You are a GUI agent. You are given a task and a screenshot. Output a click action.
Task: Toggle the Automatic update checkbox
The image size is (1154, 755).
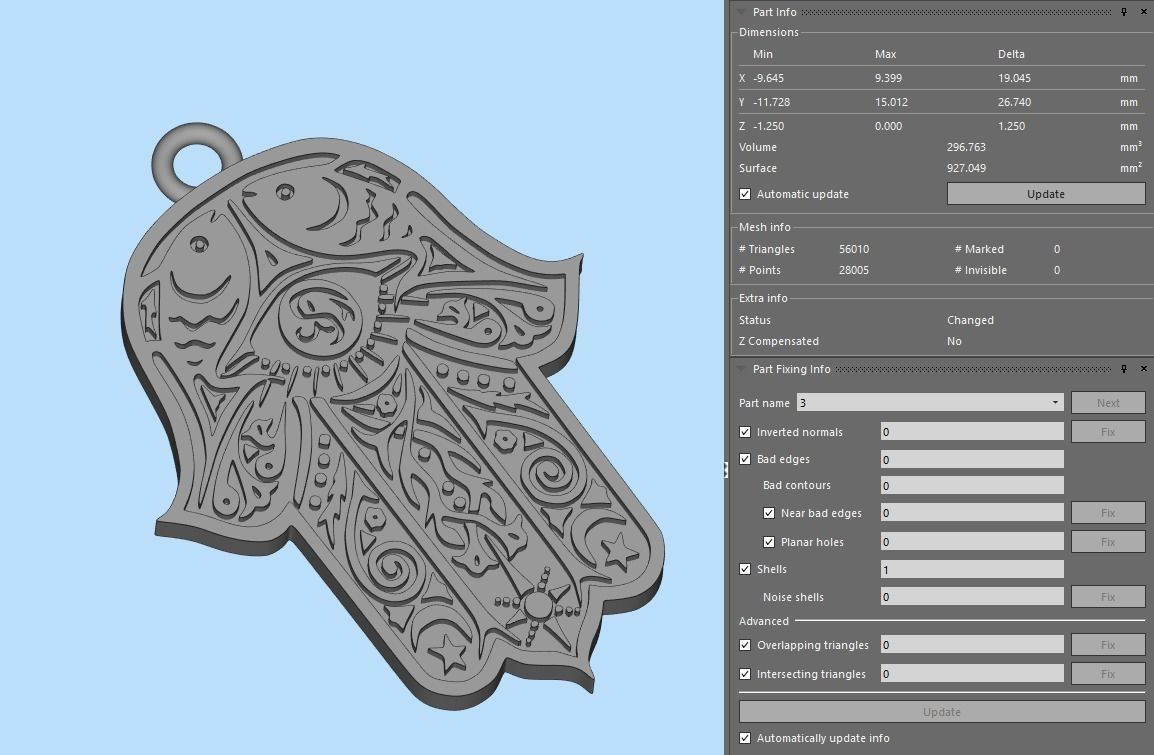point(745,194)
